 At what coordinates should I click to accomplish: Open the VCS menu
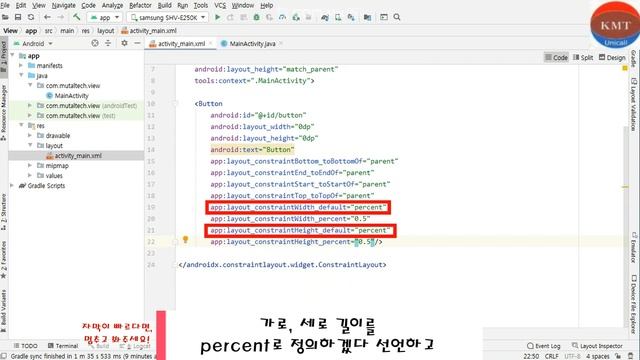coord(220,5)
